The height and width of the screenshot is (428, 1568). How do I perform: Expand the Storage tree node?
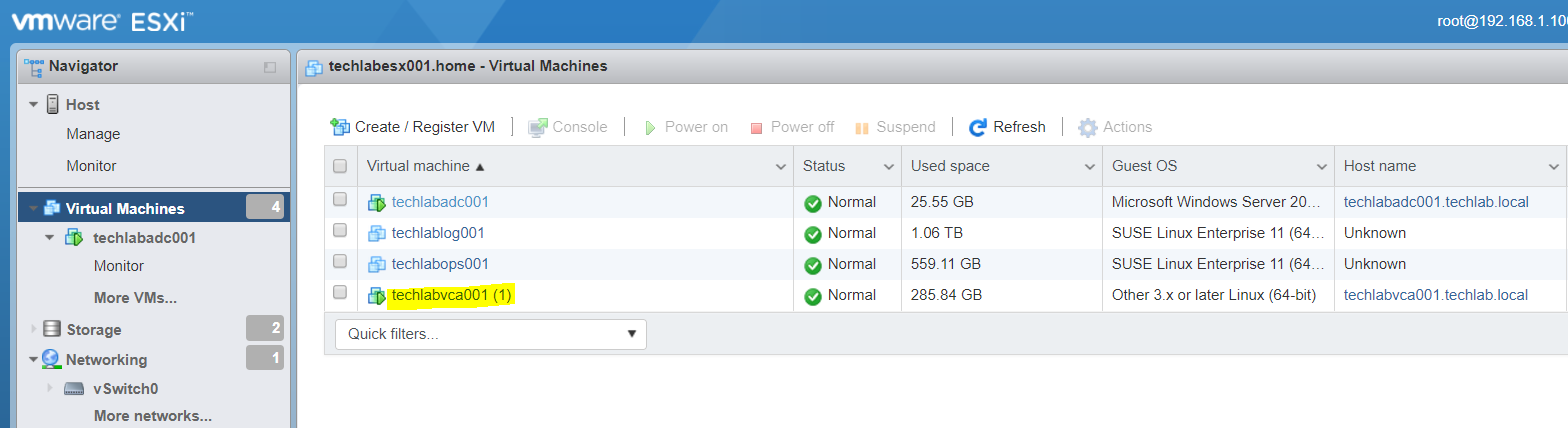(34, 329)
